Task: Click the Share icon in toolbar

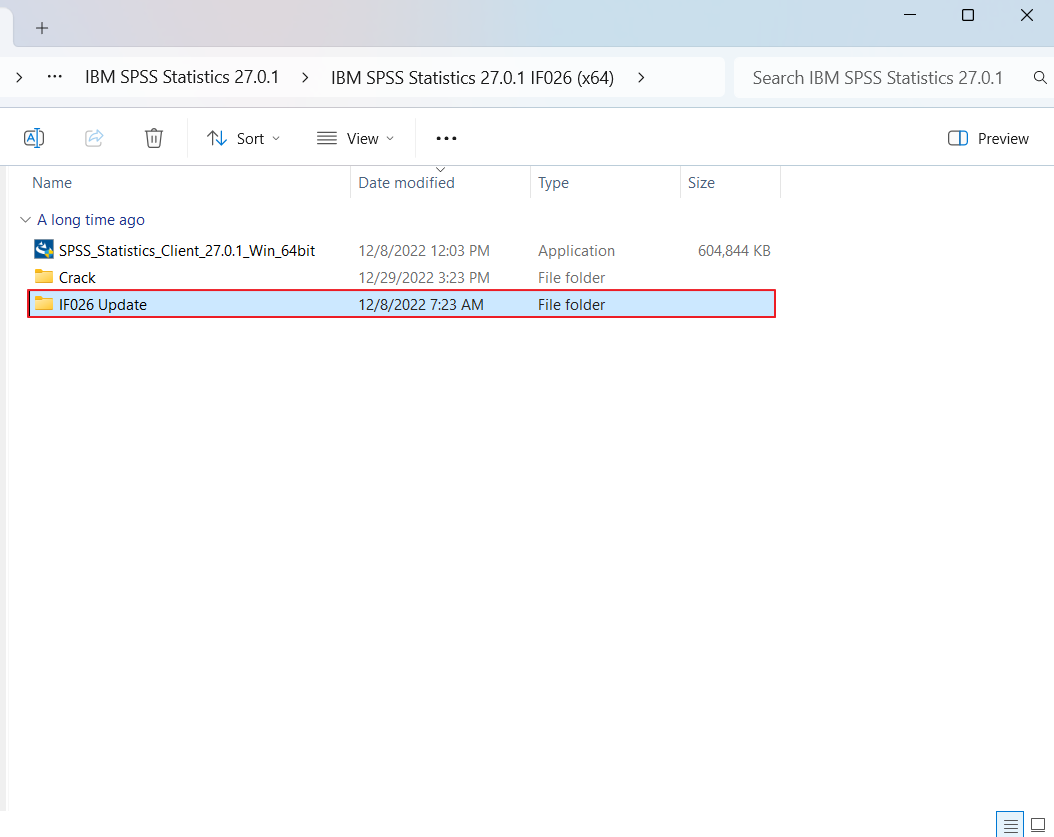Action: (94, 139)
